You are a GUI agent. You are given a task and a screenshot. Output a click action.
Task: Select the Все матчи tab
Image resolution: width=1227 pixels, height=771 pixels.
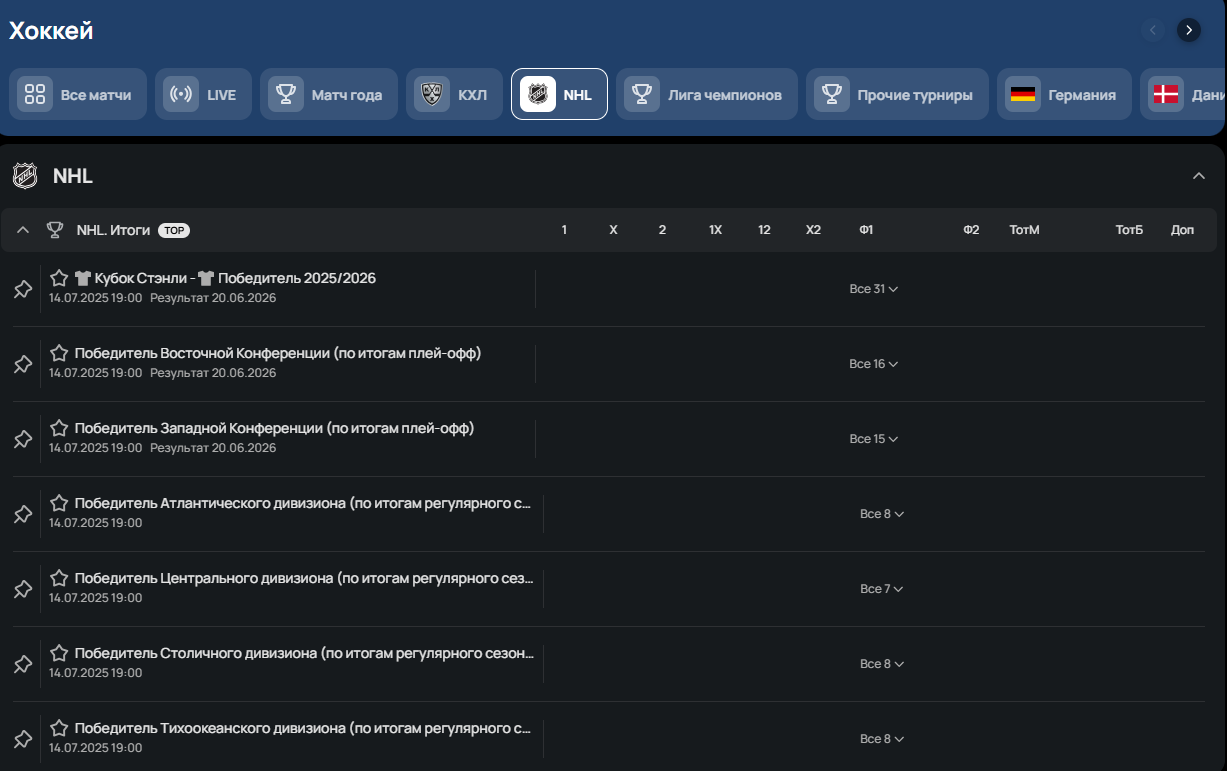click(78, 94)
